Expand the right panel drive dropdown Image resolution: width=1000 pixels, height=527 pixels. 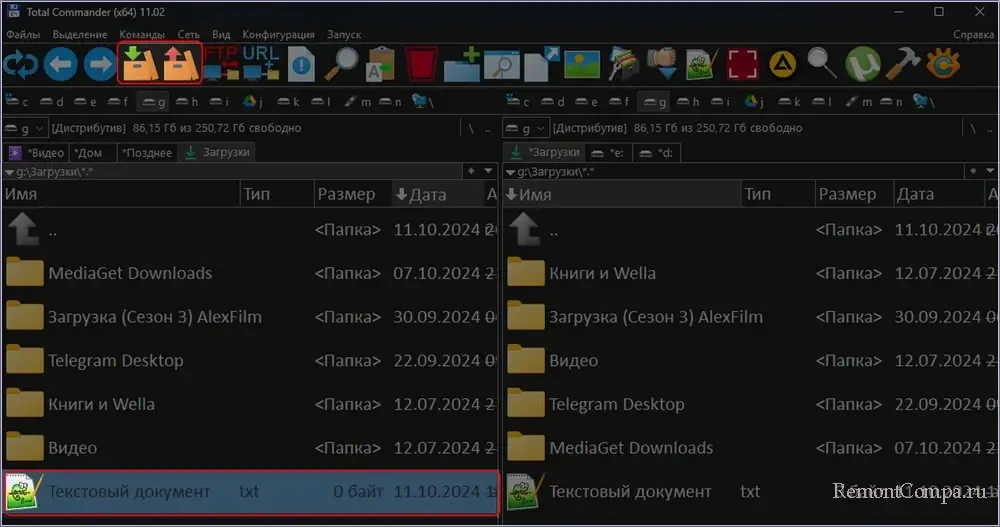524,128
